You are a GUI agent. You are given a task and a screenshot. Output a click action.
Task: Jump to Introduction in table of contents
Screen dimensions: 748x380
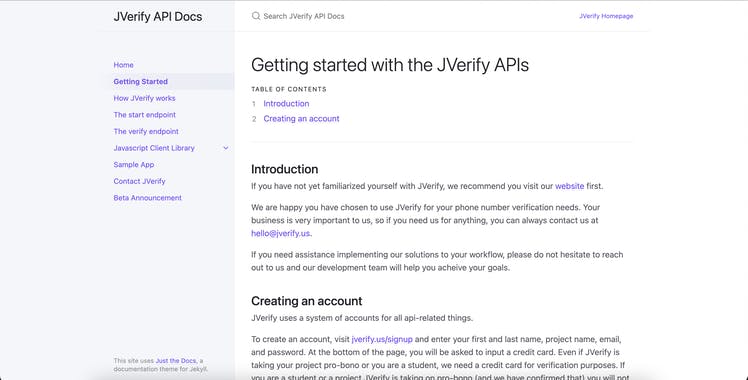(286, 103)
